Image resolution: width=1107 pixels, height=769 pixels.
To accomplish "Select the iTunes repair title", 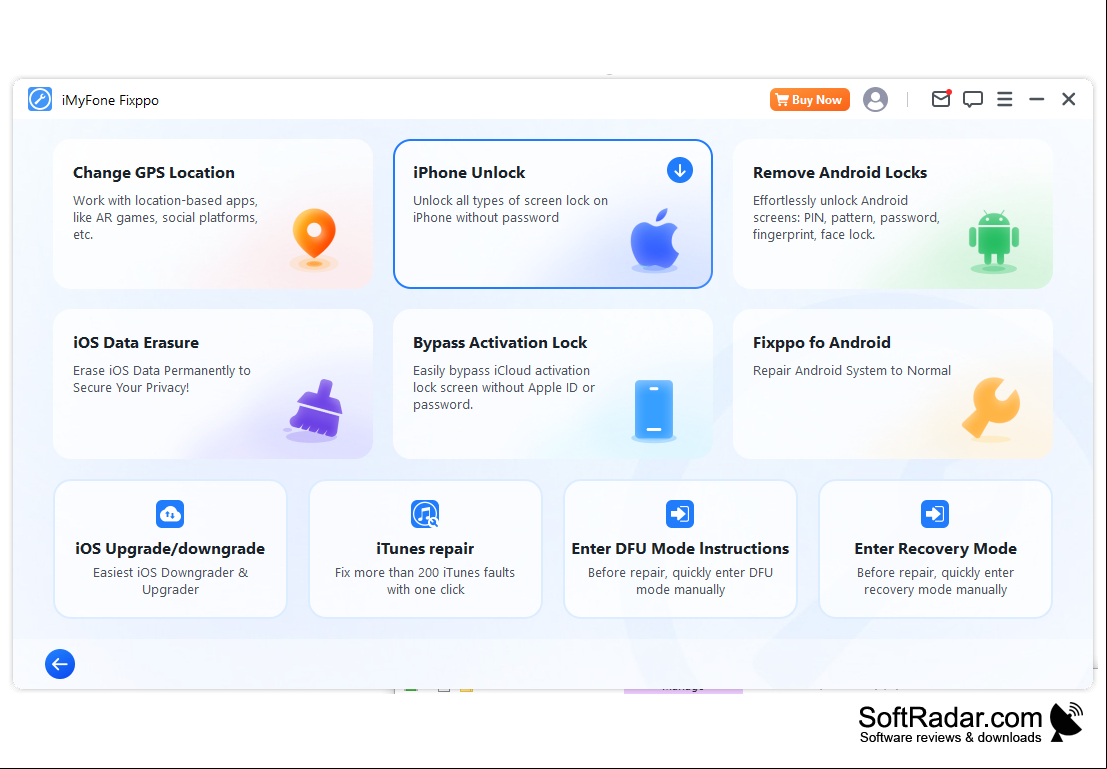I will coord(425,549).
